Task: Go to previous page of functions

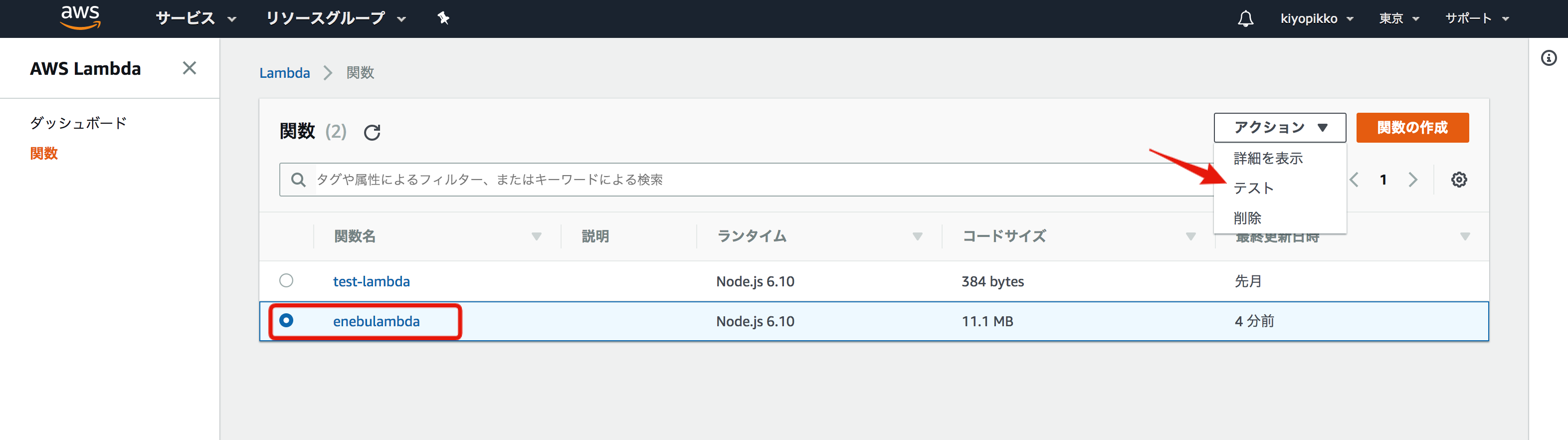Action: click(x=1355, y=180)
